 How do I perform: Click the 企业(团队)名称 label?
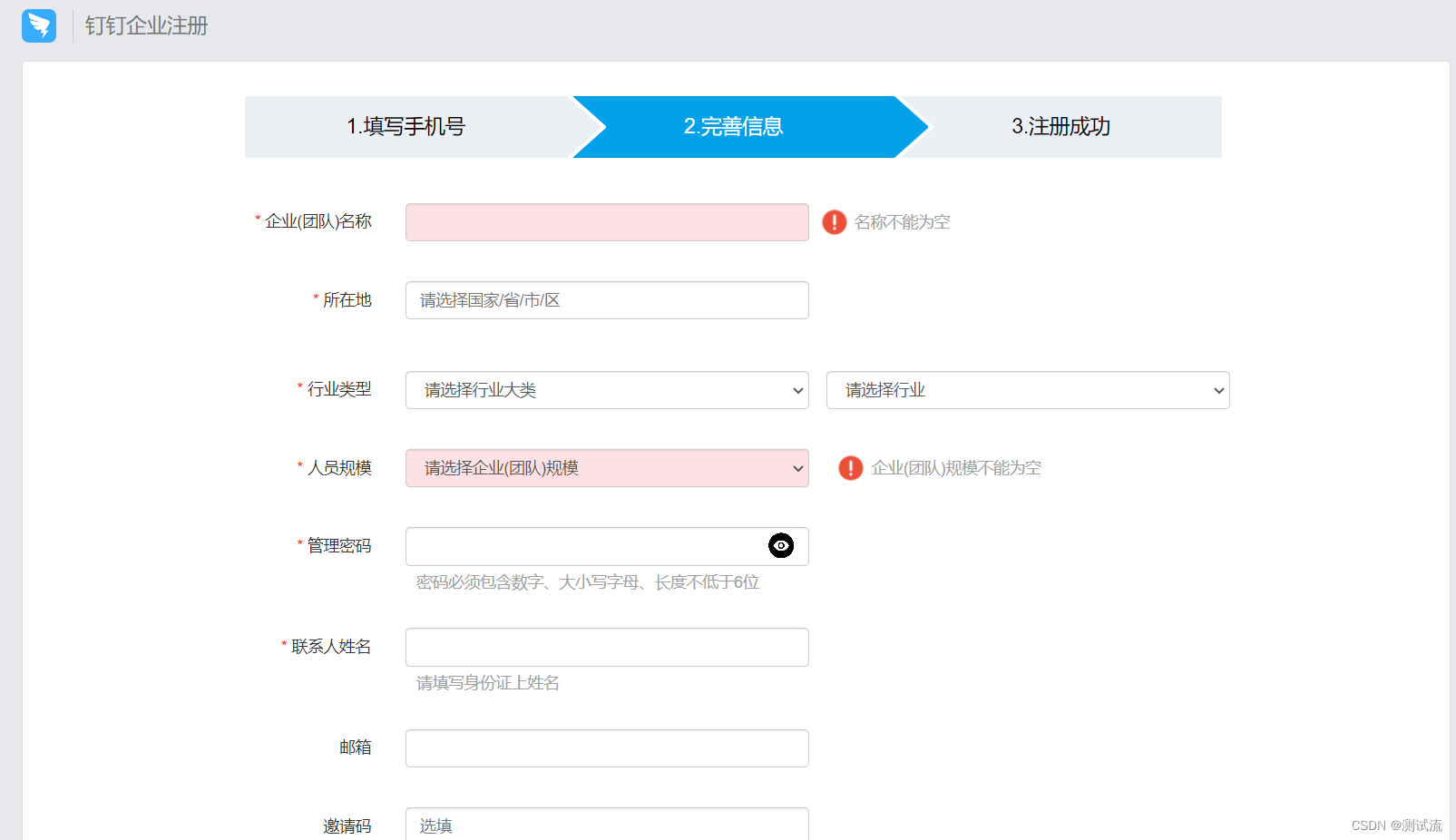pos(318,221)
